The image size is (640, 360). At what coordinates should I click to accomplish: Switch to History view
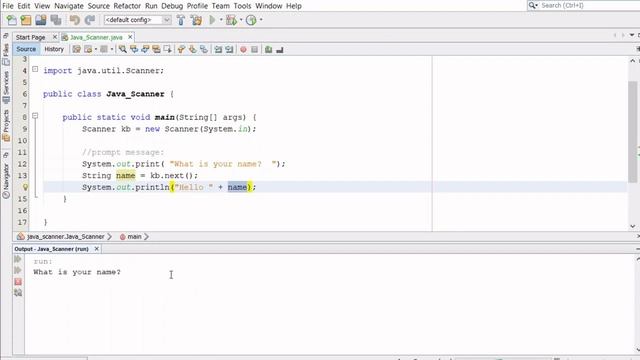tap(54, 49)
